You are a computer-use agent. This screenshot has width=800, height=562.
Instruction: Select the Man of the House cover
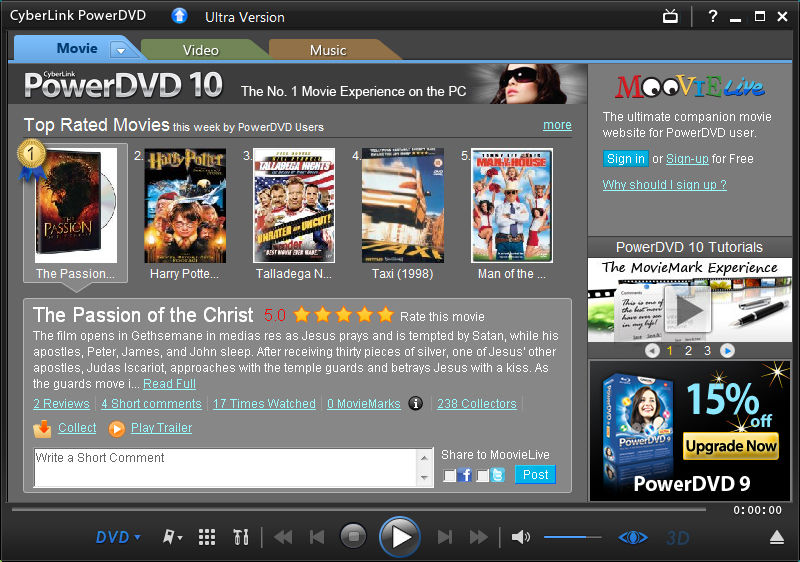click(512, 206)
